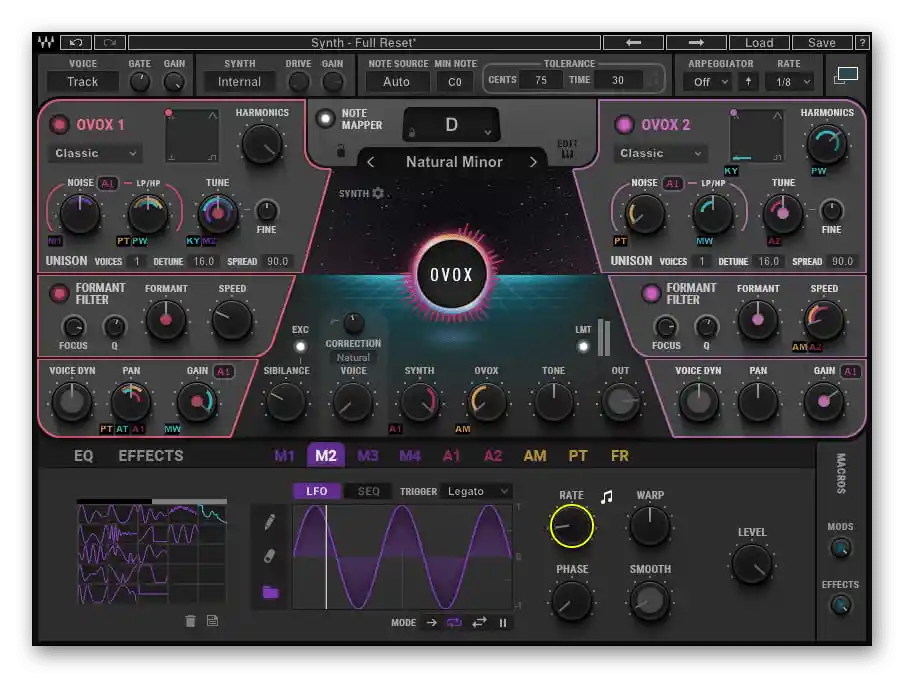Open the Arpeggiator Off dropdown
The width and height of the screenshot is (904, 678).
709,82
